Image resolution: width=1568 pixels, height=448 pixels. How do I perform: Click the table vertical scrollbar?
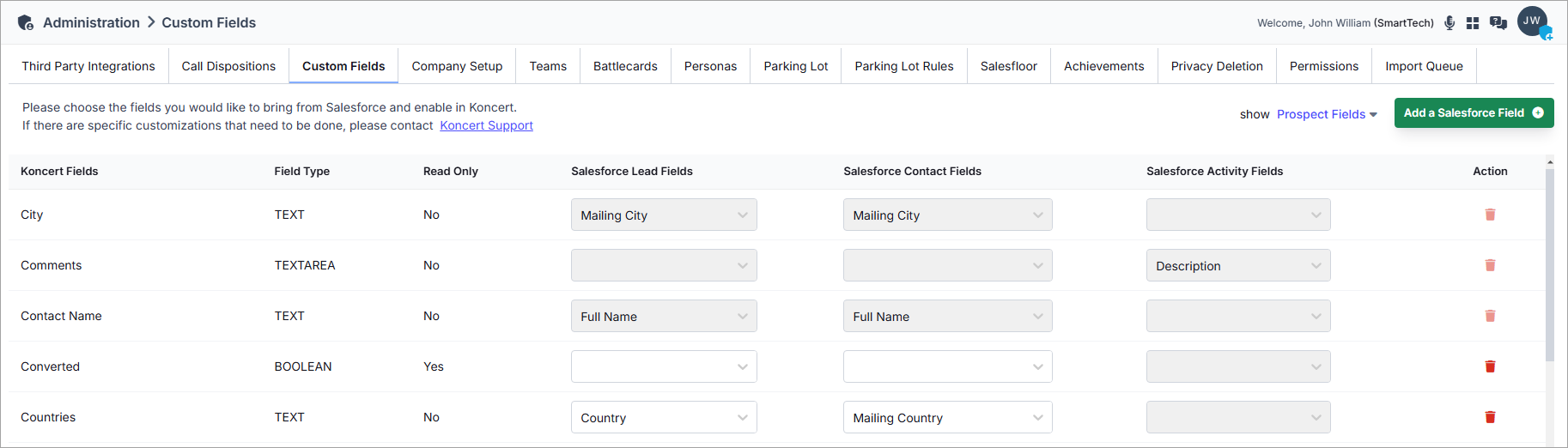(1550, 266)
